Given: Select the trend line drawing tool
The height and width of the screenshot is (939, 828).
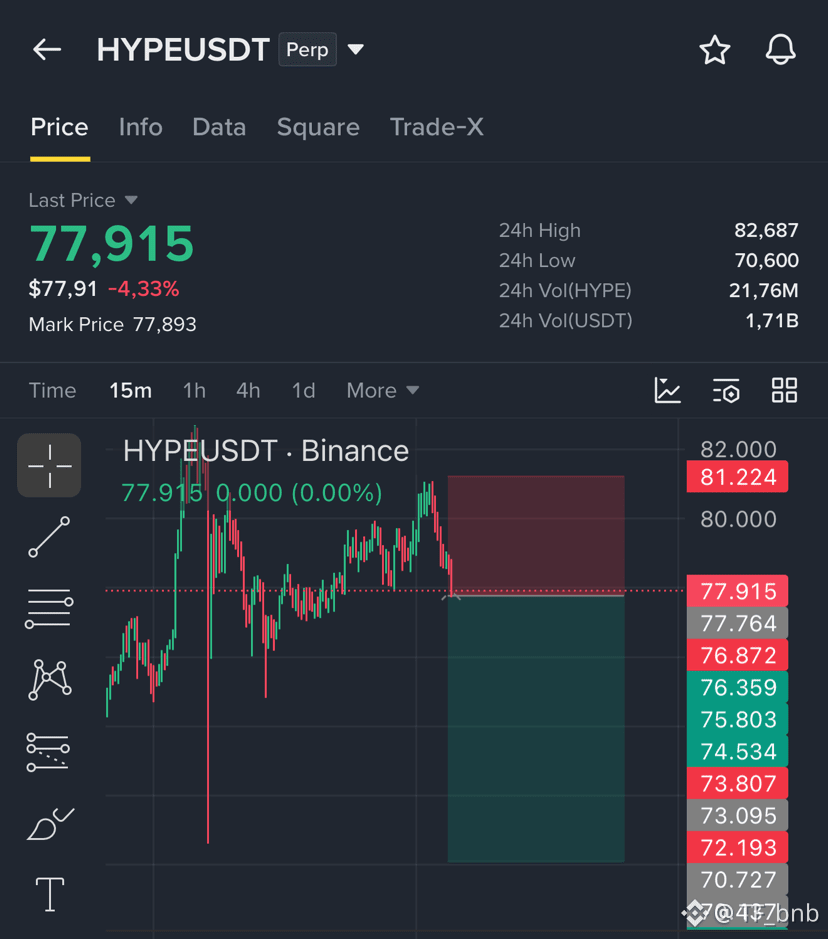Looking at the screenshot, I should [49, 537].
